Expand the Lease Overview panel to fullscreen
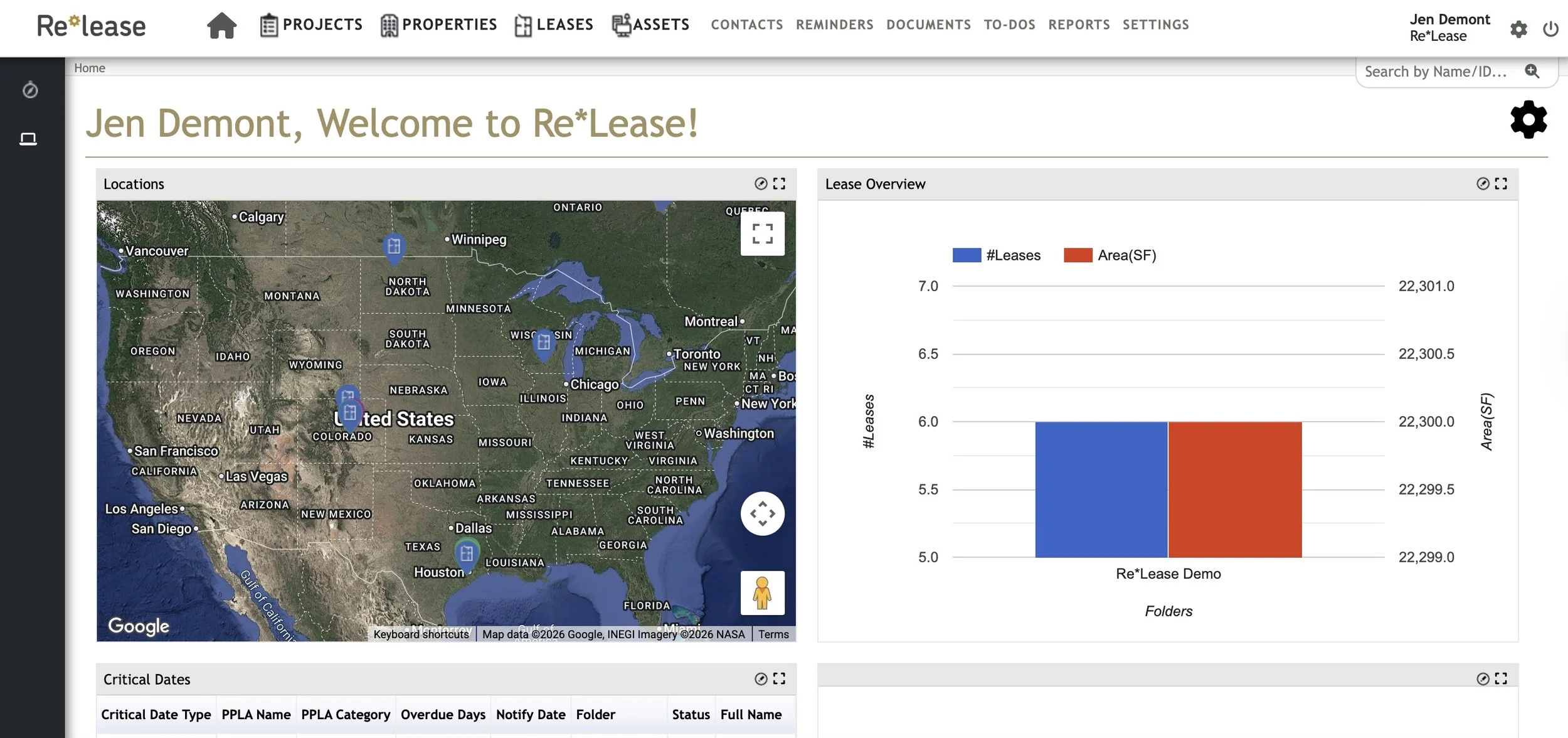The image size is (1568, 738). (x=1501, y=184)
